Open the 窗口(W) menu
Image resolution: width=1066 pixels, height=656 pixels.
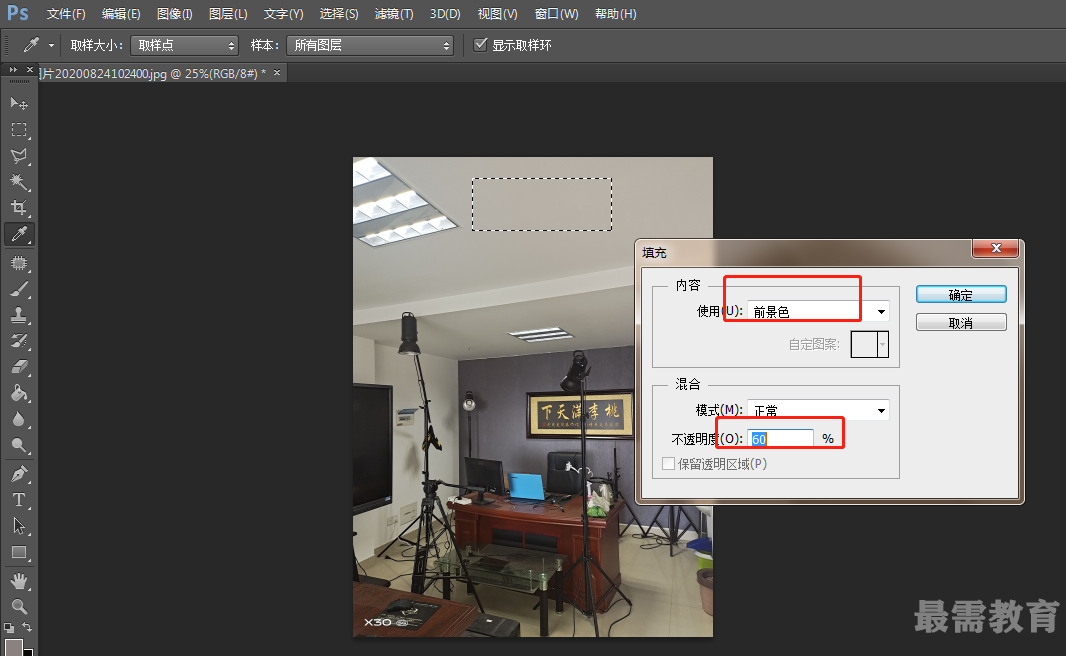tap(557, 14)
